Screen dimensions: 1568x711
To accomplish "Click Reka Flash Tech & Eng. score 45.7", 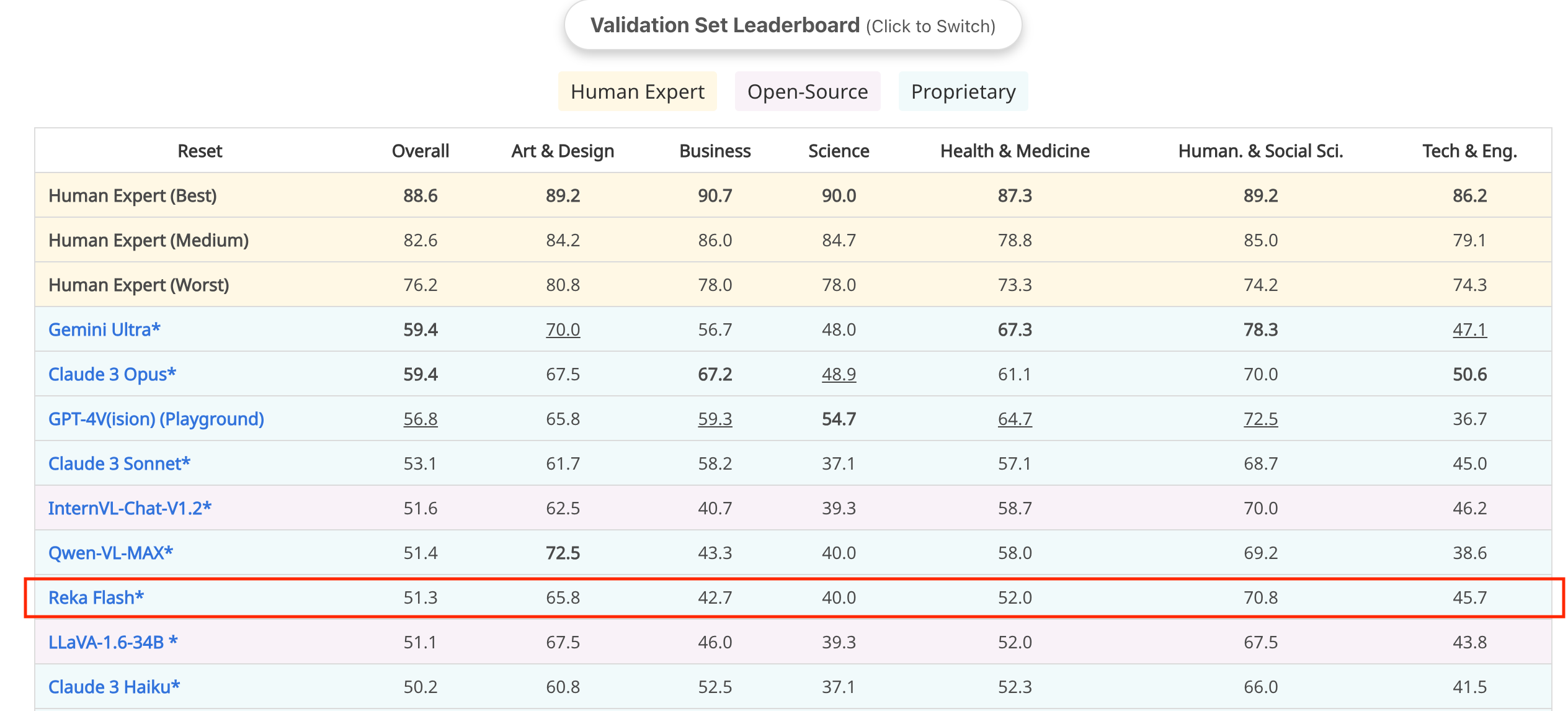I will tap(1469, 597).
